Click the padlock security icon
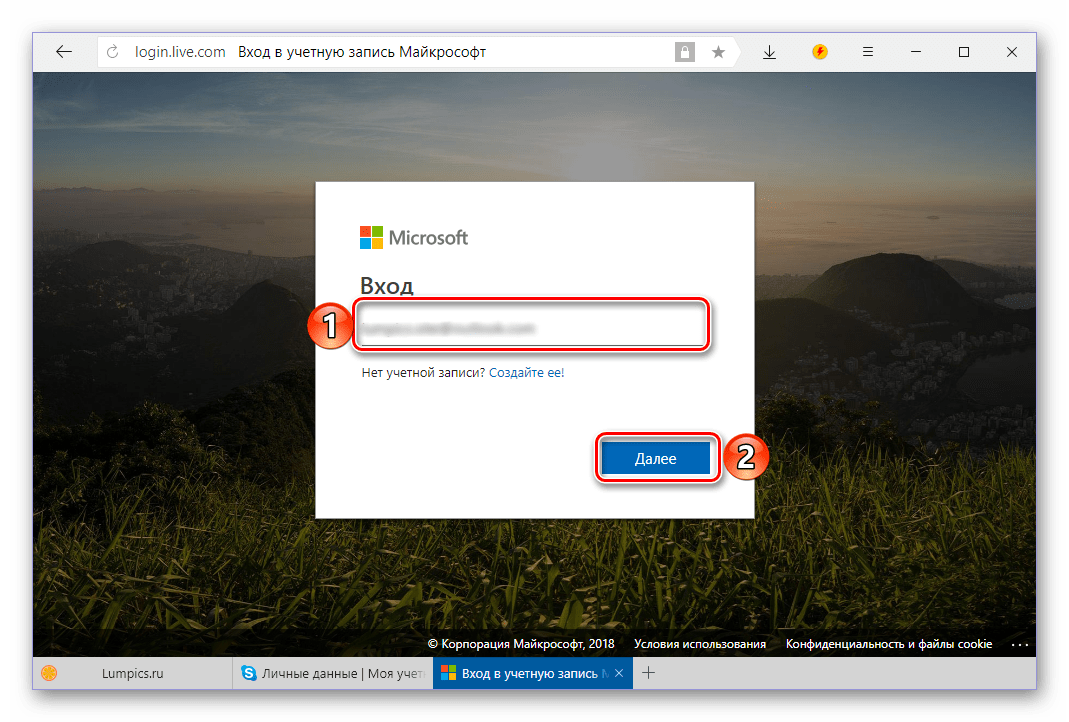Image resolution: width=1069 pixels, height=722 pixels. 685,52
